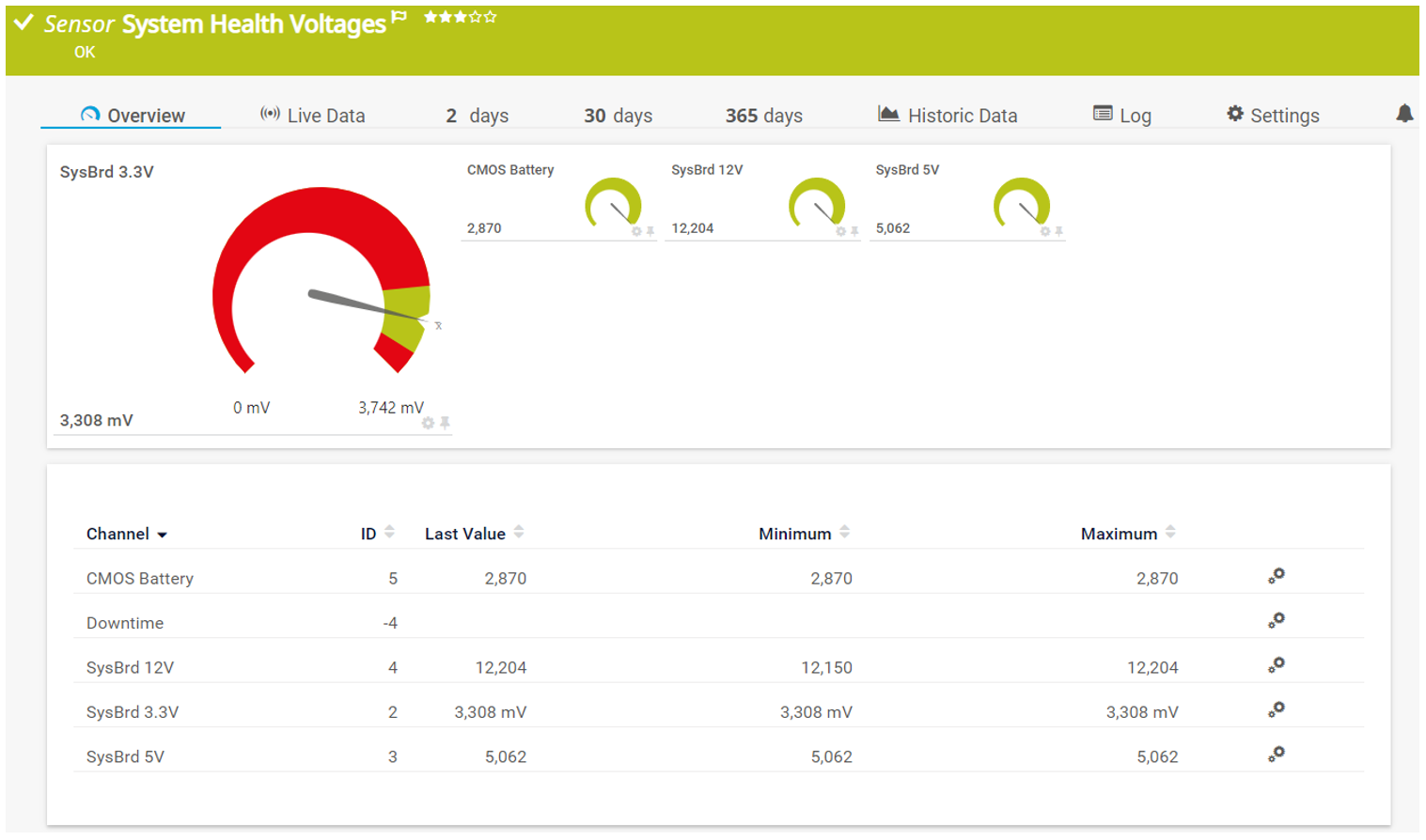Click gear icon under SysBrd 3.3V gauge

[x=428, y=424]
